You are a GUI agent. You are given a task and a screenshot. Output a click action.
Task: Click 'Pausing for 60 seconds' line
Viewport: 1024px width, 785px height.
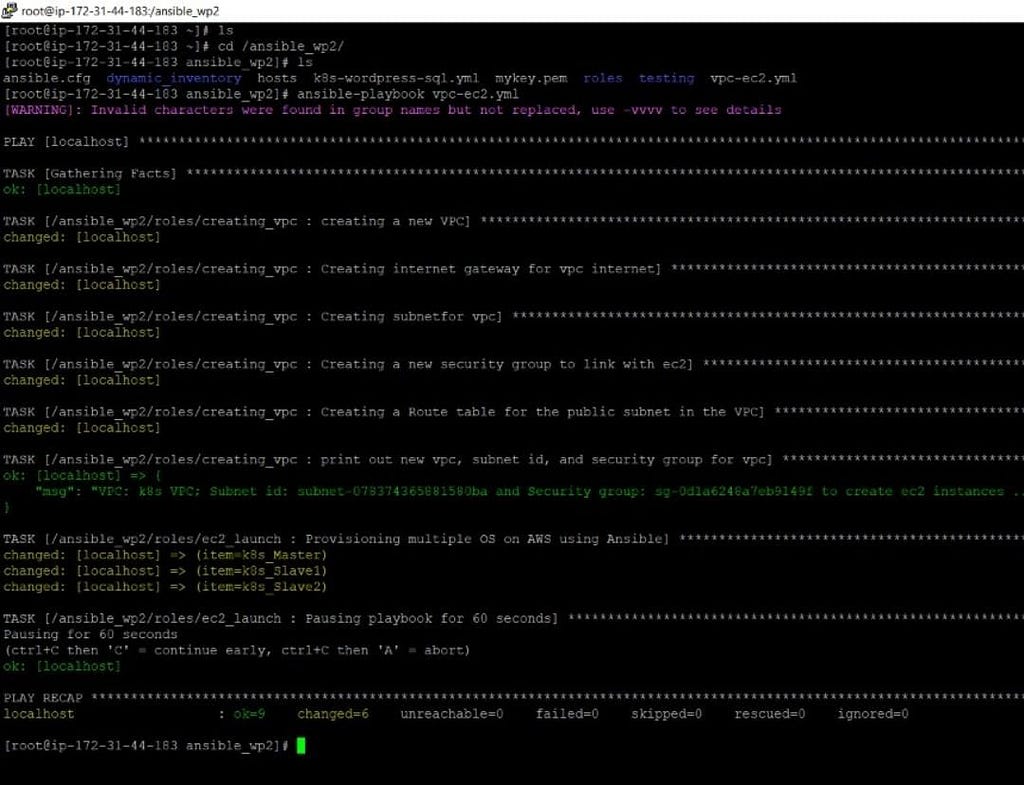tap(90, 634)
